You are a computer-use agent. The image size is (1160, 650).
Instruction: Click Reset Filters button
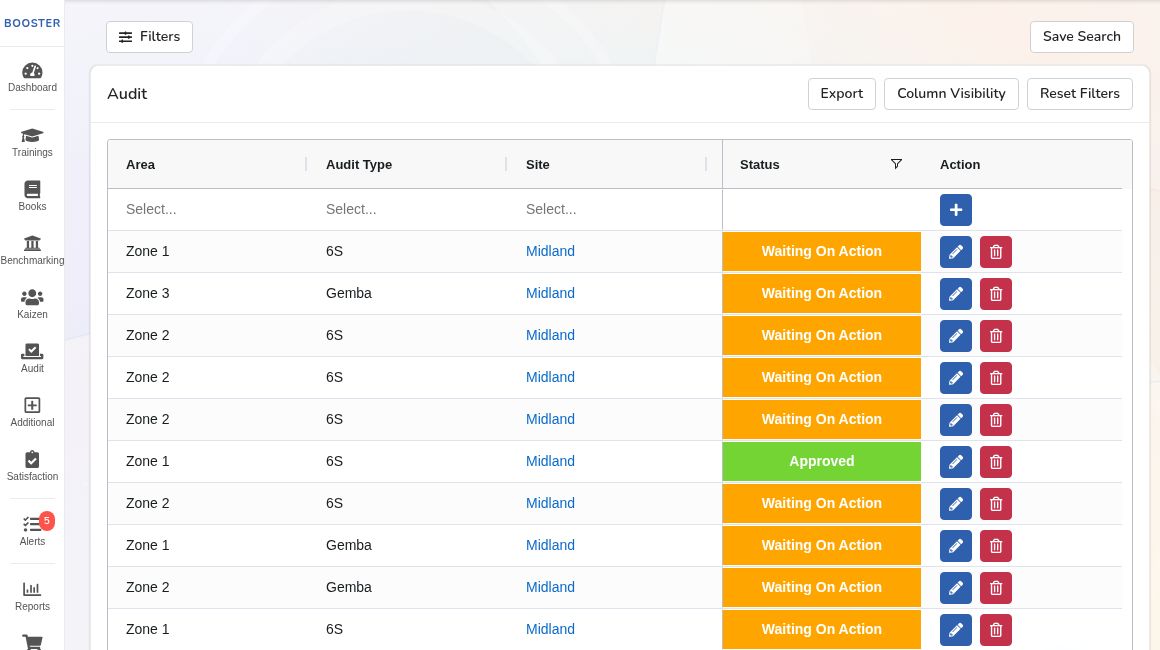1079,94
